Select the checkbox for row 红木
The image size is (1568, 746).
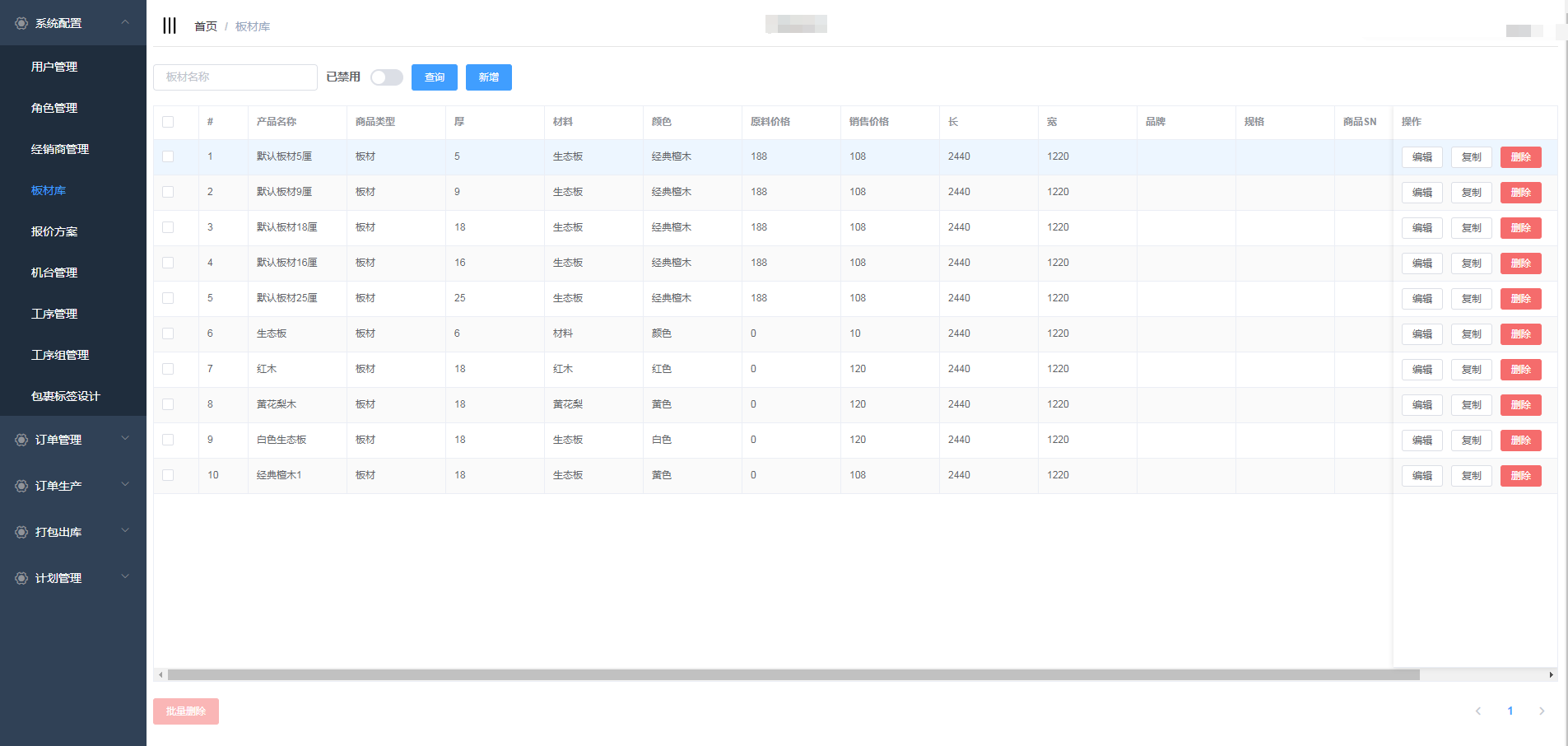(168, 369)
